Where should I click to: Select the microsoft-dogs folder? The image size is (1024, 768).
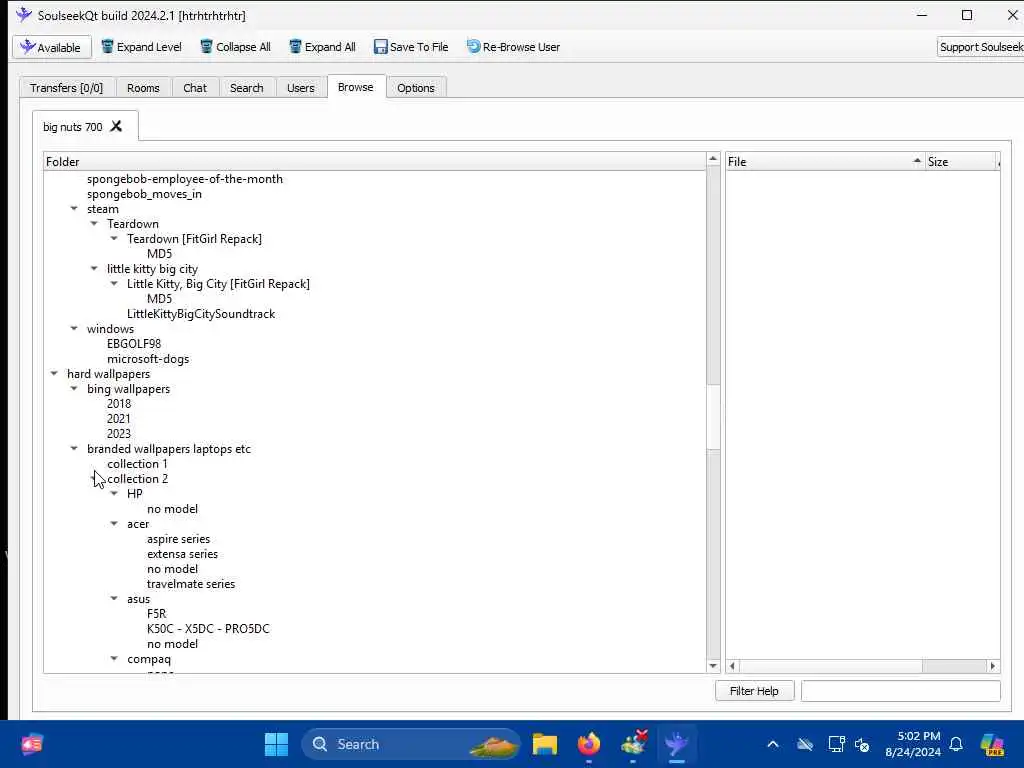pos(148,359)
